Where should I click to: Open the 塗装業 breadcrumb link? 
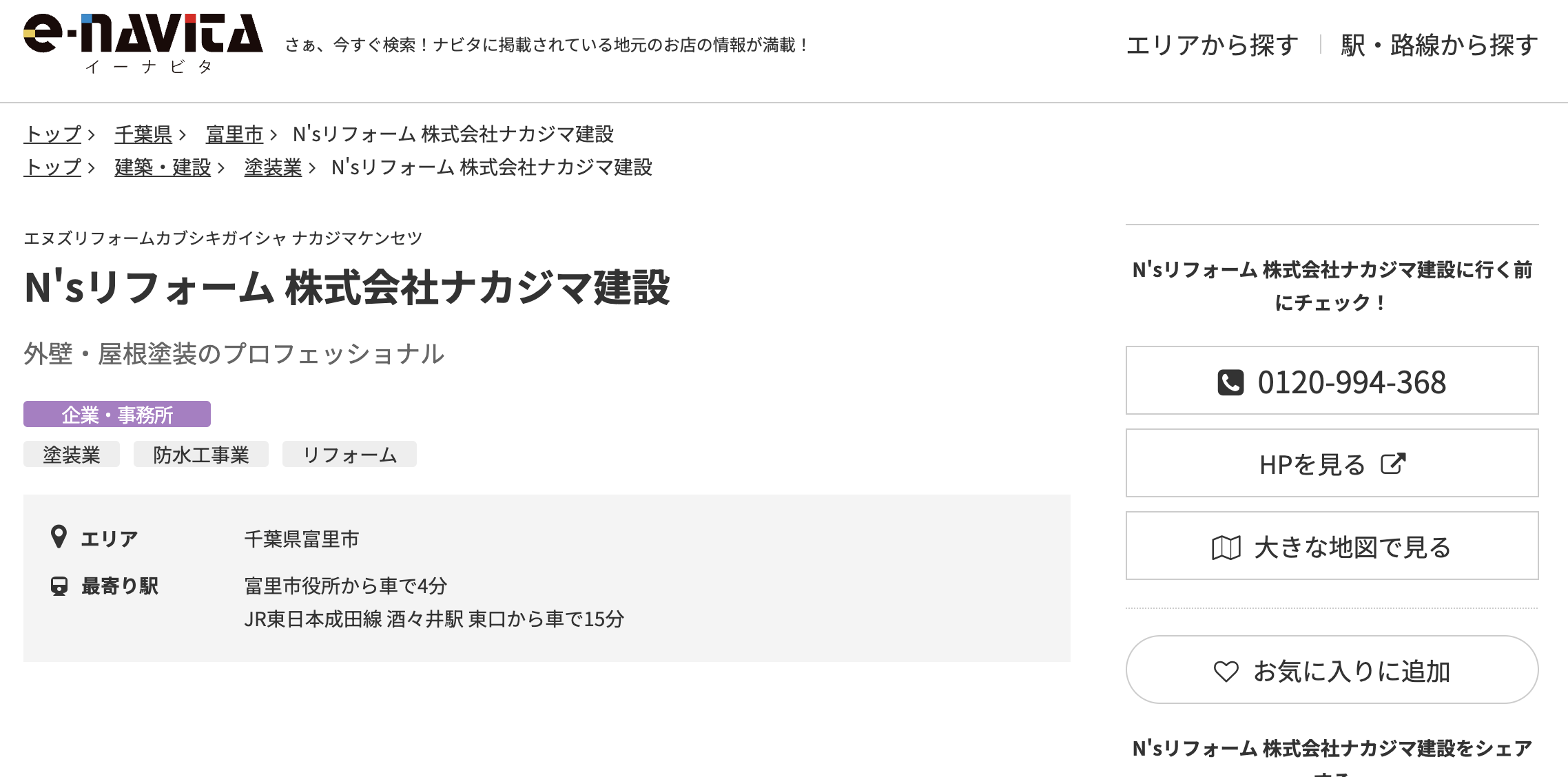coord(273,167)
